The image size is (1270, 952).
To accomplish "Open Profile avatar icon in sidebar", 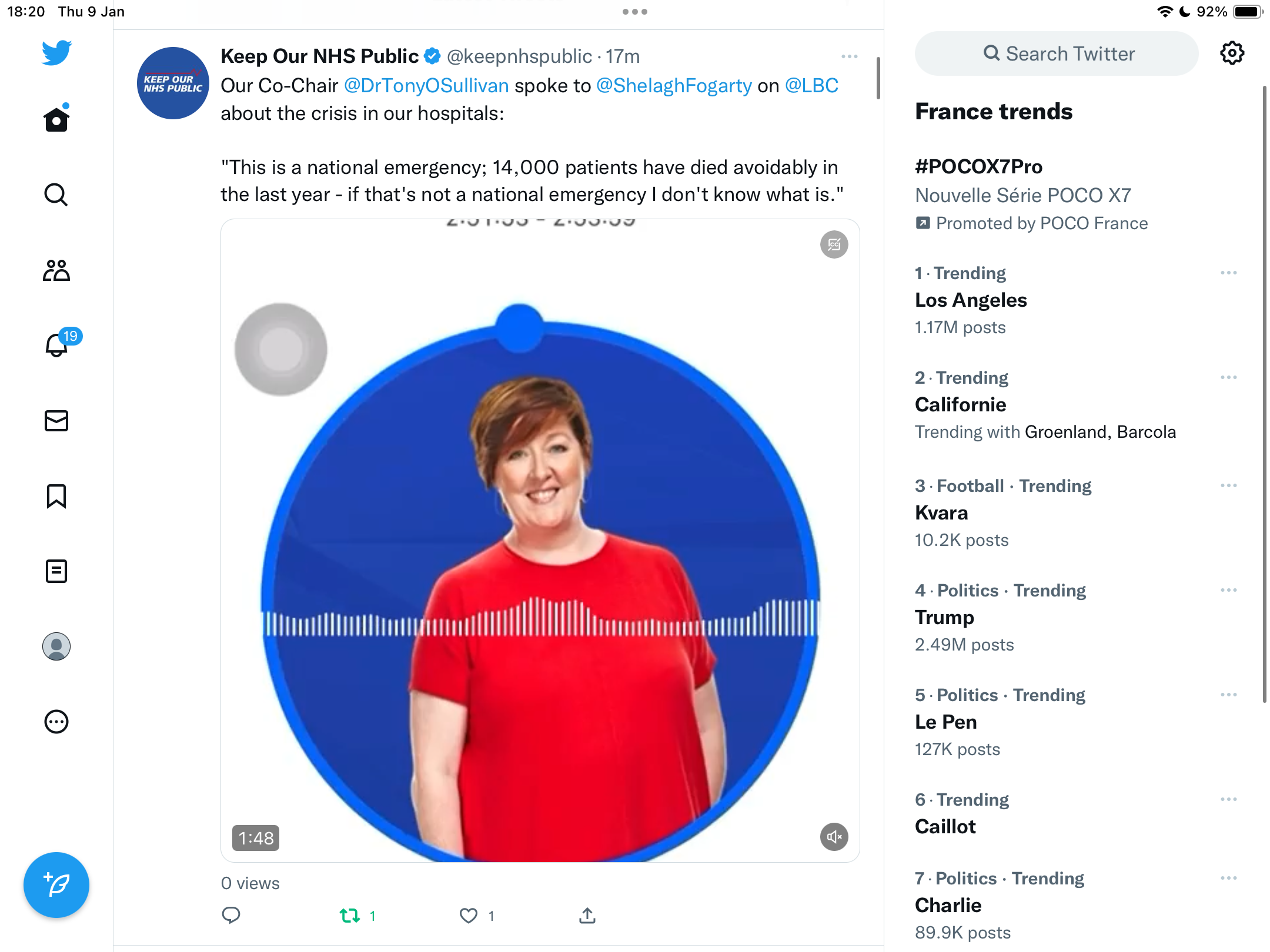I will [x=56, y=646].
